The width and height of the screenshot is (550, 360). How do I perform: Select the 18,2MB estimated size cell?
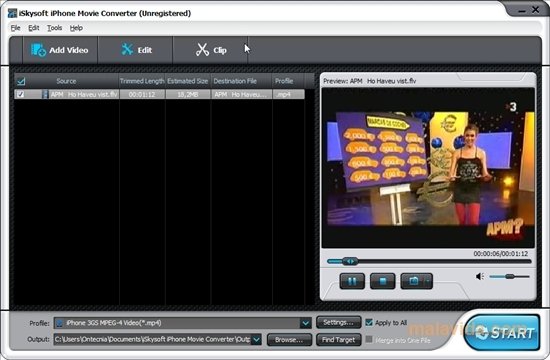coord(188,94)
